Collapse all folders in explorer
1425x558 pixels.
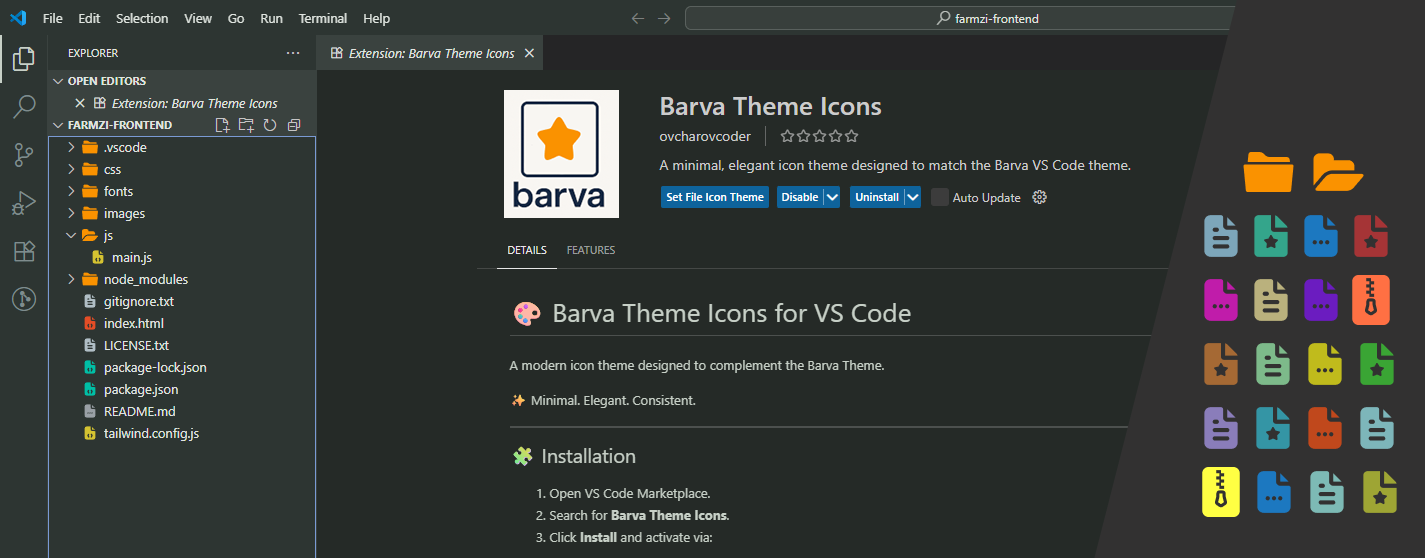[294, 125]
